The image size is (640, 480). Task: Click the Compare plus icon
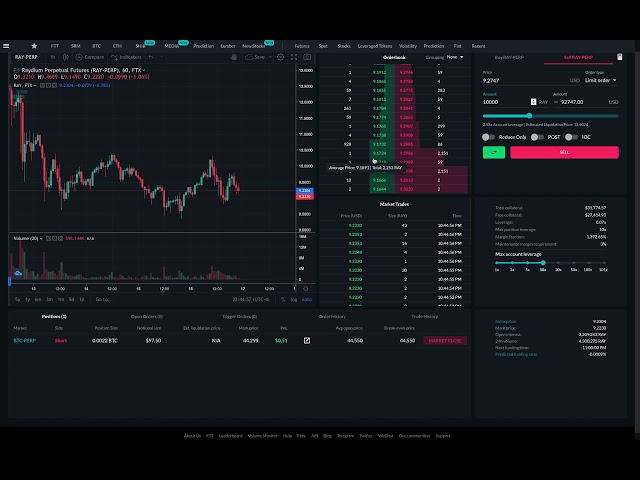79,57
